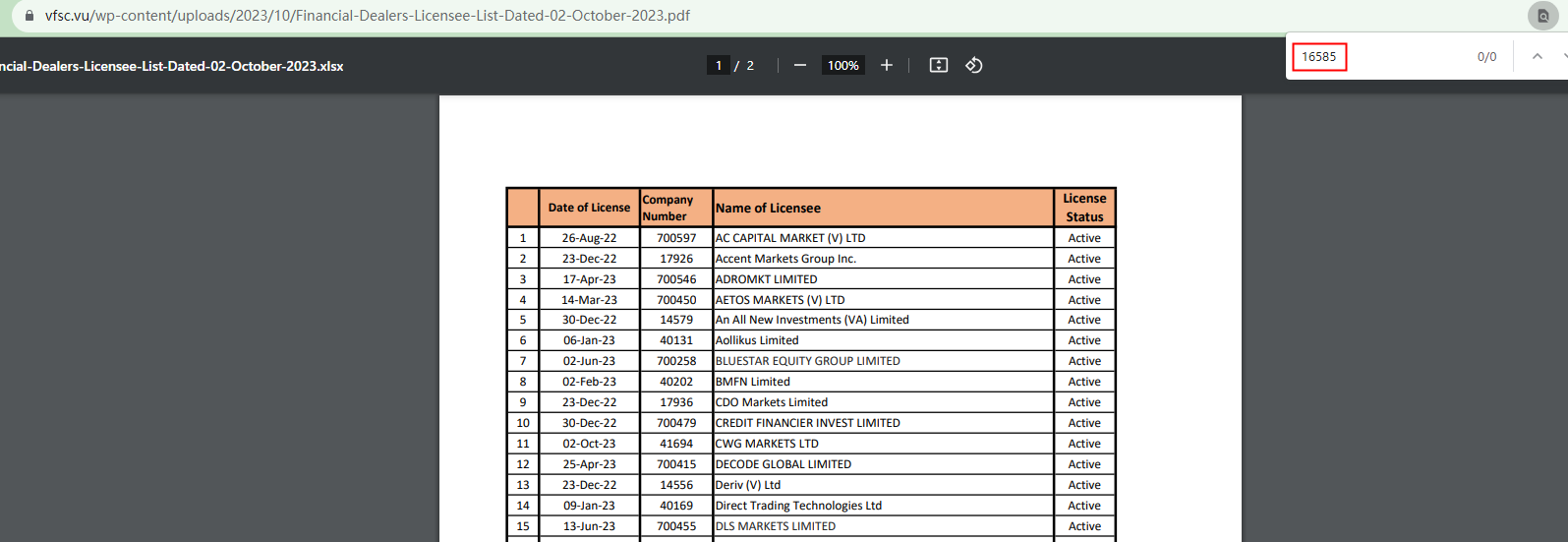Click company number 40202
The image size is (1568, 542).
[676, 382]
